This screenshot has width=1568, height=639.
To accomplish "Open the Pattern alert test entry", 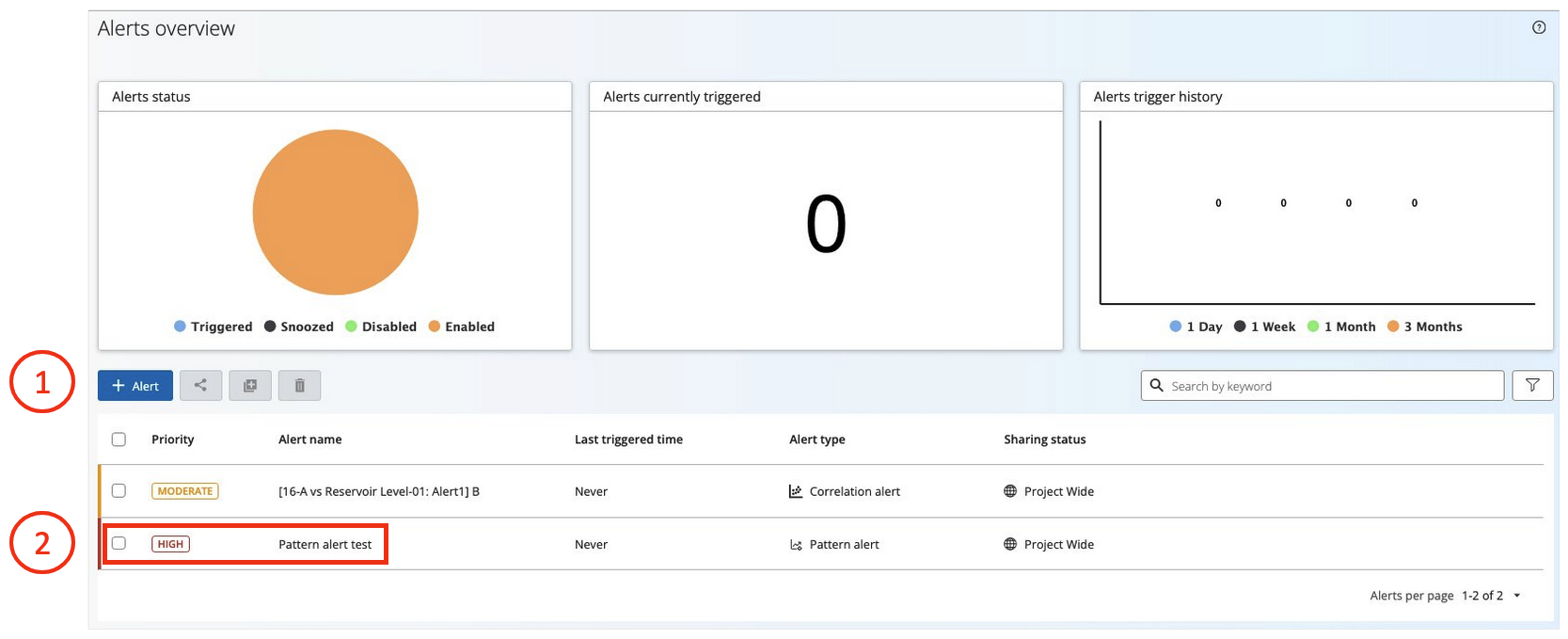I will pos(325,545).
